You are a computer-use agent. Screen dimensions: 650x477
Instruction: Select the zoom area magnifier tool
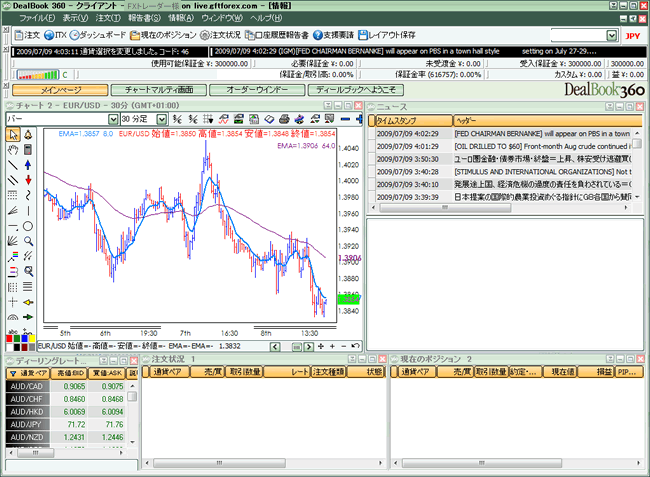28,271
